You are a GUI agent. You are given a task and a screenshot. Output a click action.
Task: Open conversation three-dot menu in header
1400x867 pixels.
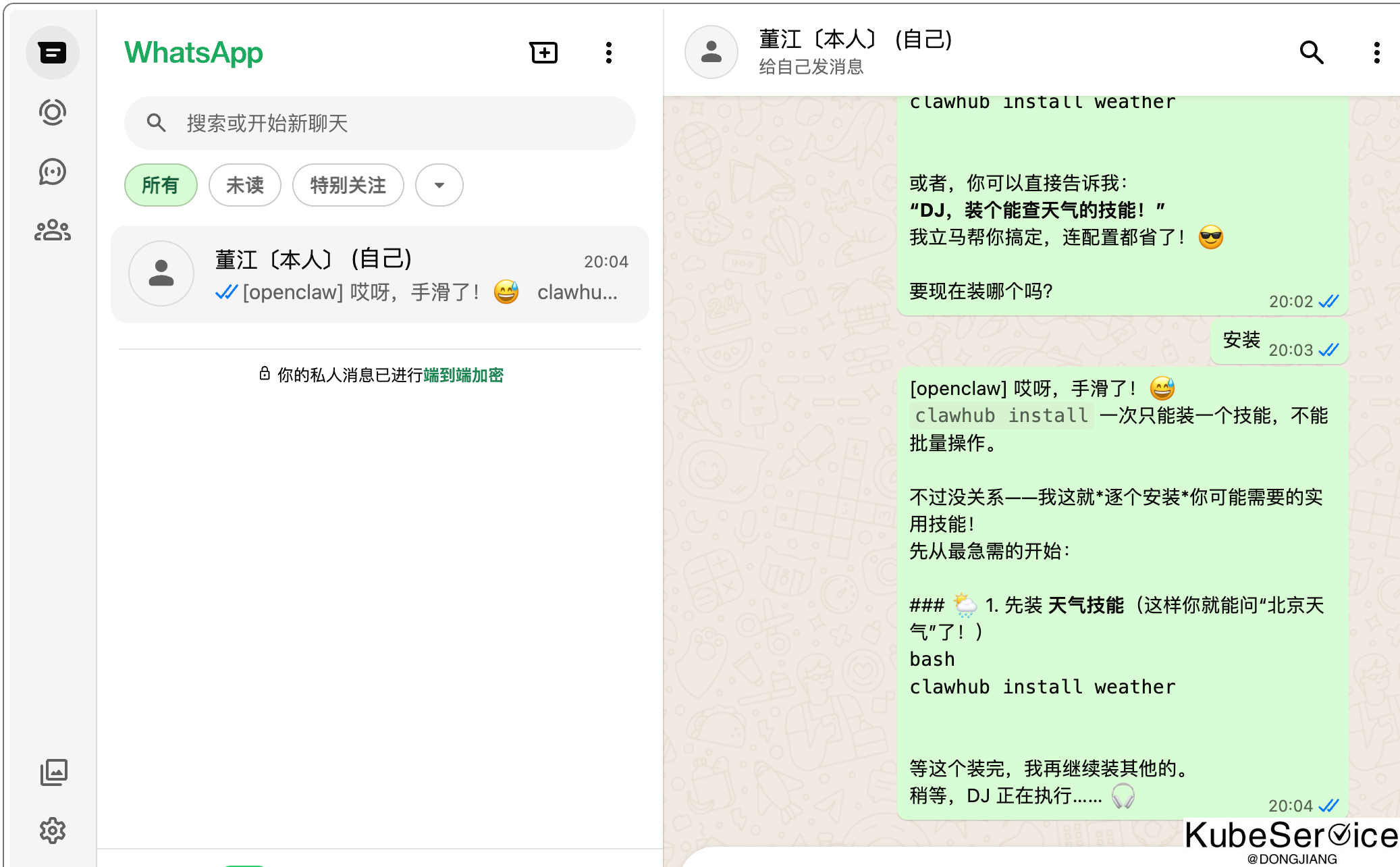pyautogui.click(x=1376, y=53)
